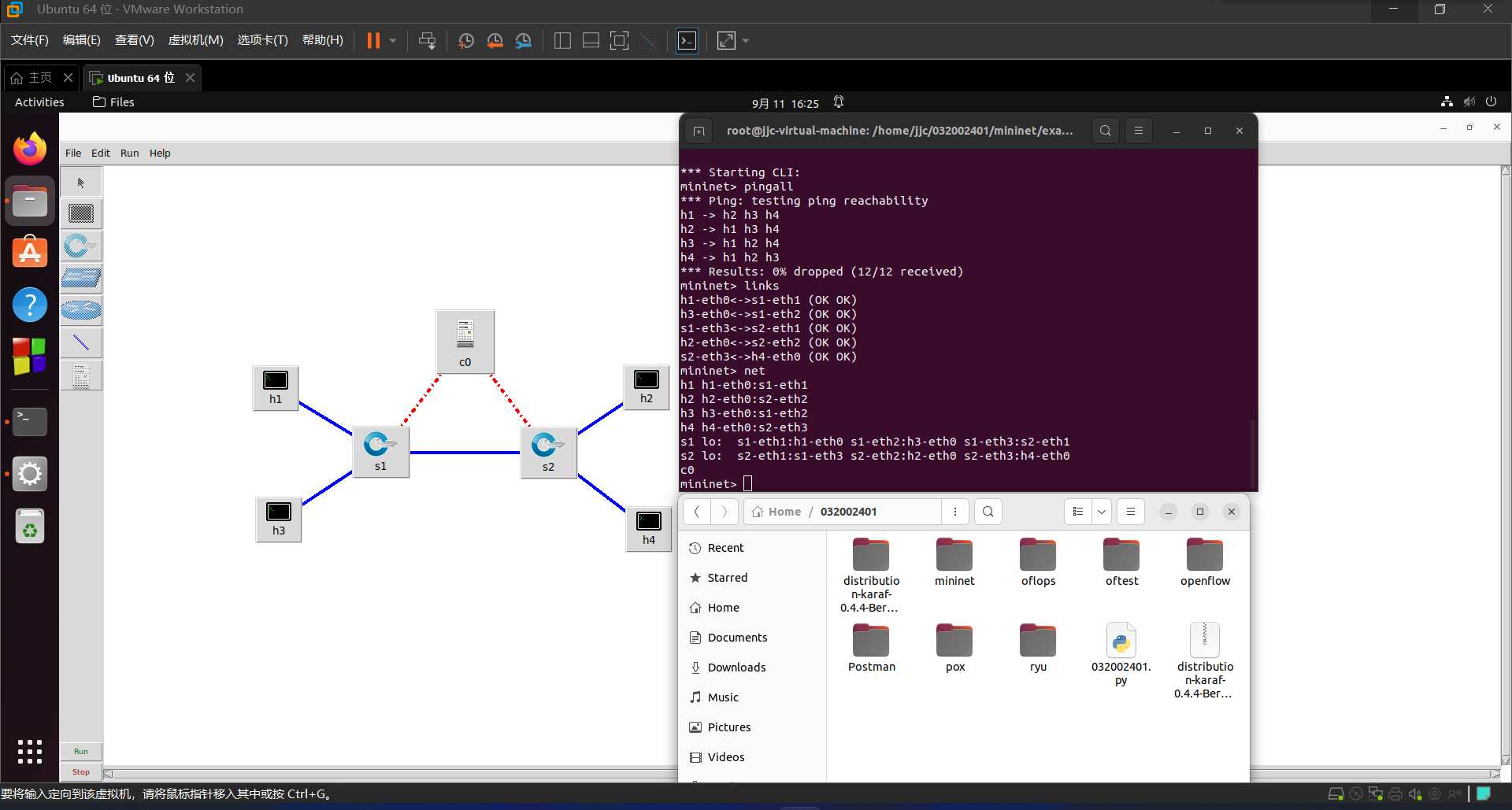Select the Legacy Router tool in MiniEdit
This screenshot has width=1512, height=810.
(81, 311)
